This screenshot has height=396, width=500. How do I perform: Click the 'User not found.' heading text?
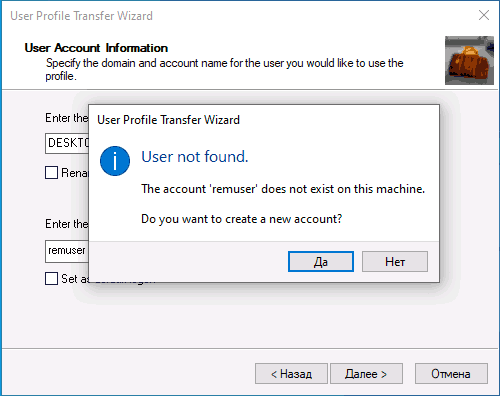pyautogui.click(x=195, y=157)
